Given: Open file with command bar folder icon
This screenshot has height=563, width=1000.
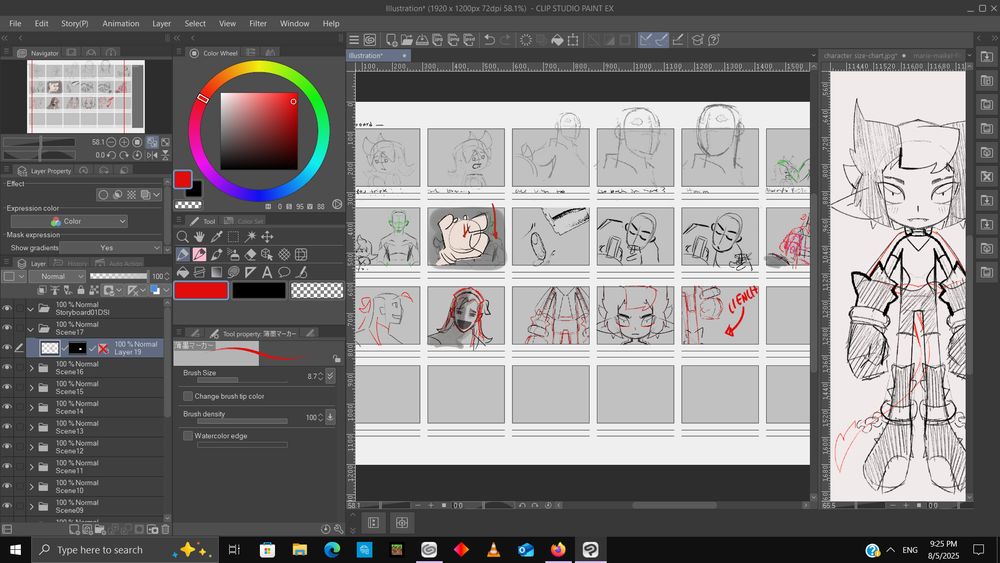Looking at the screenshot, I should tap(406, 40).
